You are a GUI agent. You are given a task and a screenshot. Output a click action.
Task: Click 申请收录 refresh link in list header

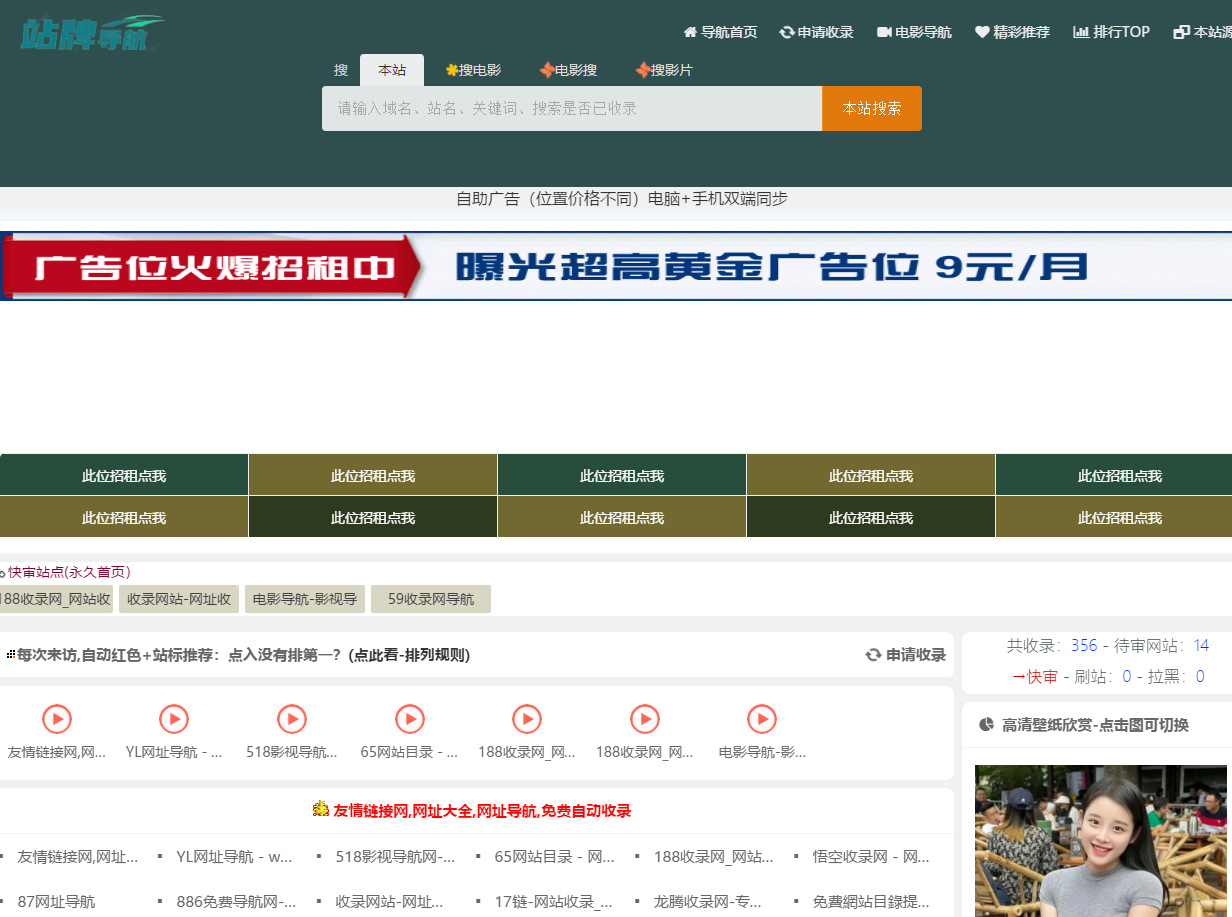[906, 655]
